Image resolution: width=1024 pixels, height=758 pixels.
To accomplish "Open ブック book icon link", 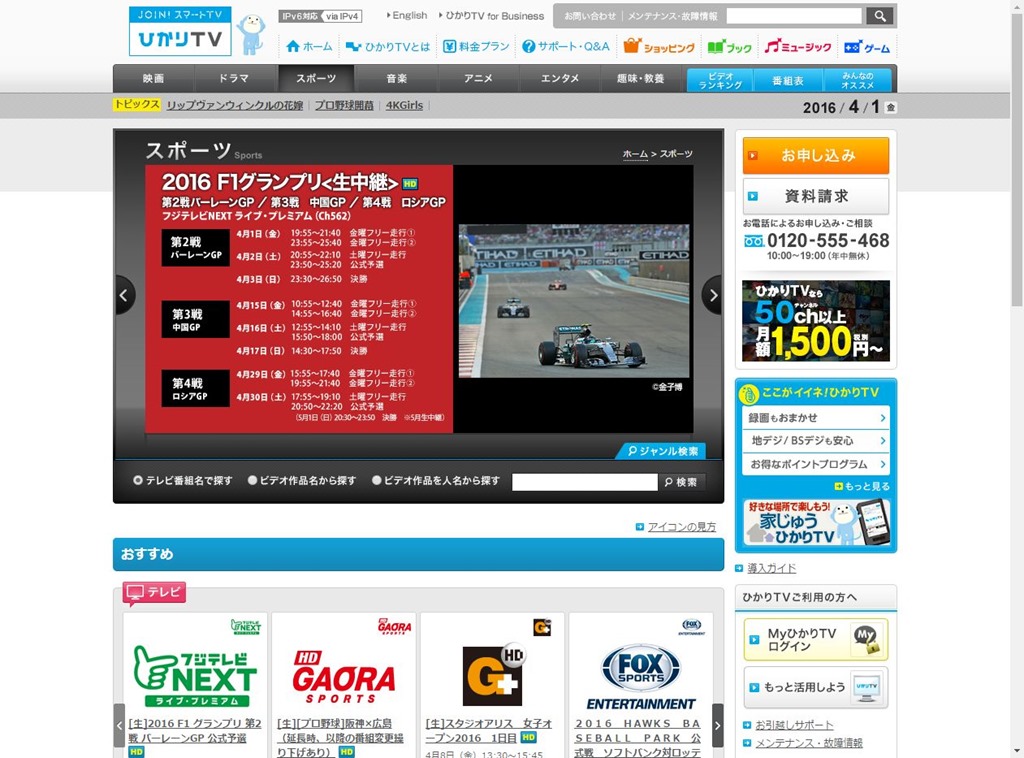I will pos(729,47).
